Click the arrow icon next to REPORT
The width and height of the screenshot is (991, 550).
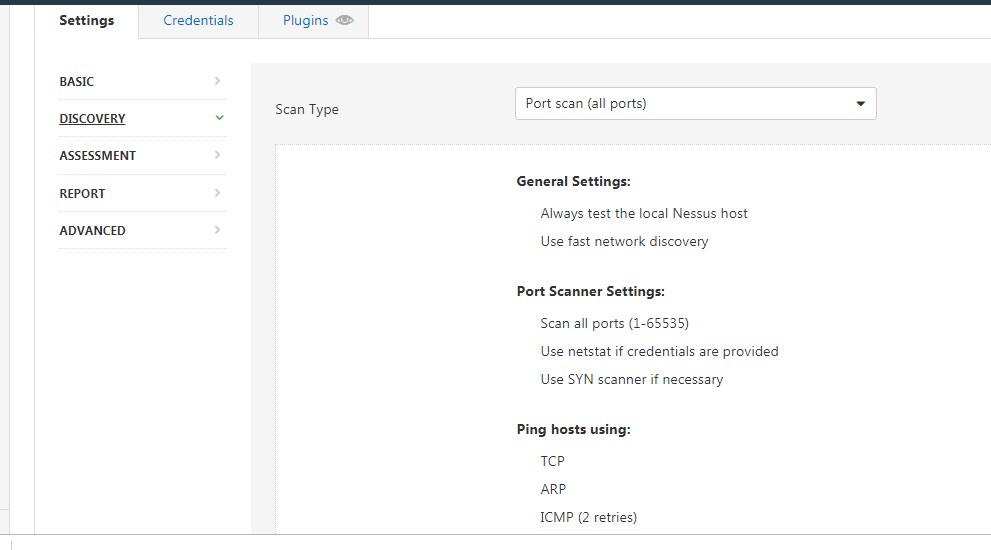click(x=218, y=193)
